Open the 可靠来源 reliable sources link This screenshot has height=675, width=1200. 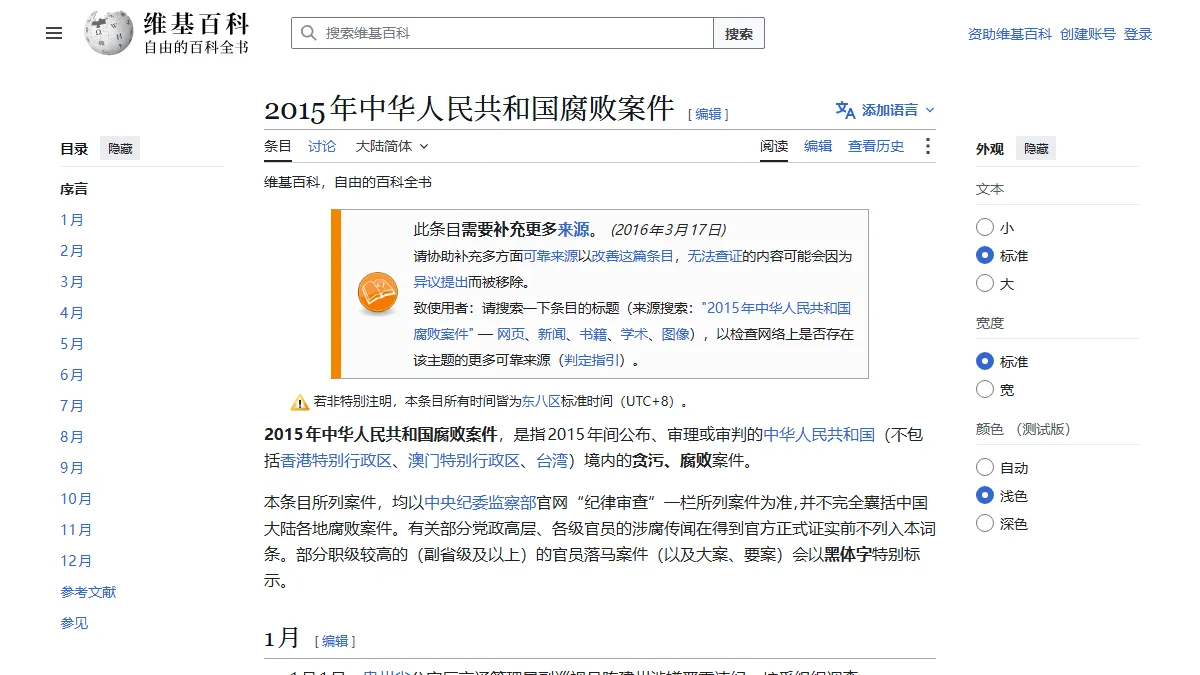551,256
